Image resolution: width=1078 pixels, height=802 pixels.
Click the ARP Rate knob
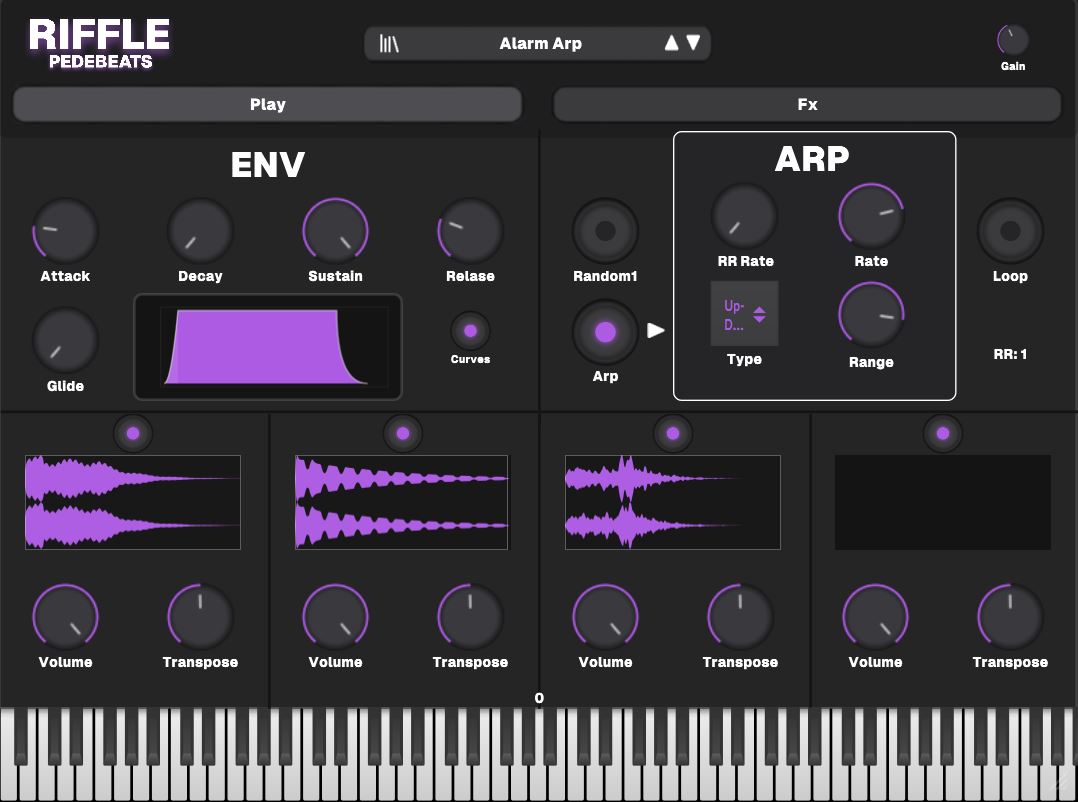[870, 216]
